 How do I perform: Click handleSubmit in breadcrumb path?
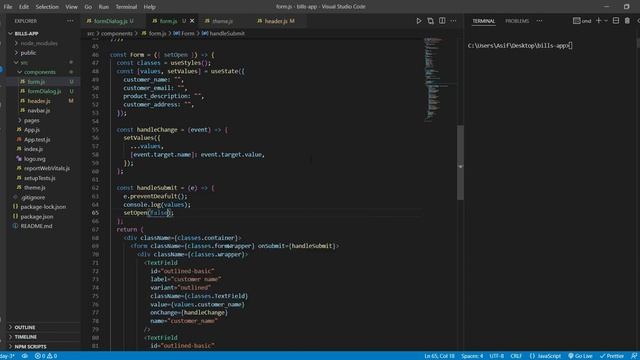point(227,33)
